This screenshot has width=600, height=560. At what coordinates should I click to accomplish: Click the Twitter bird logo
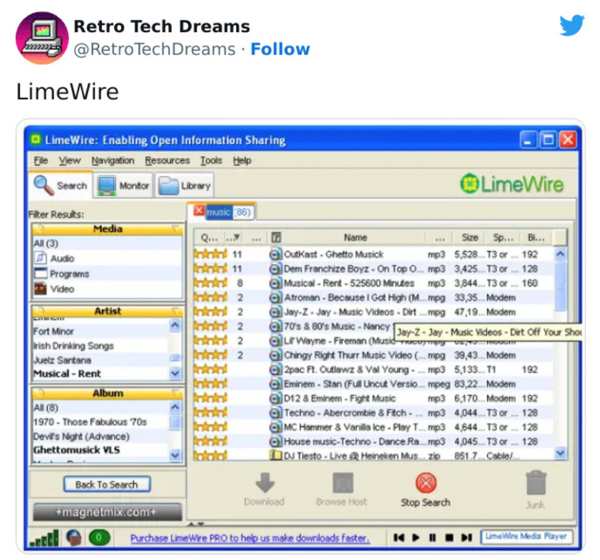572,25
